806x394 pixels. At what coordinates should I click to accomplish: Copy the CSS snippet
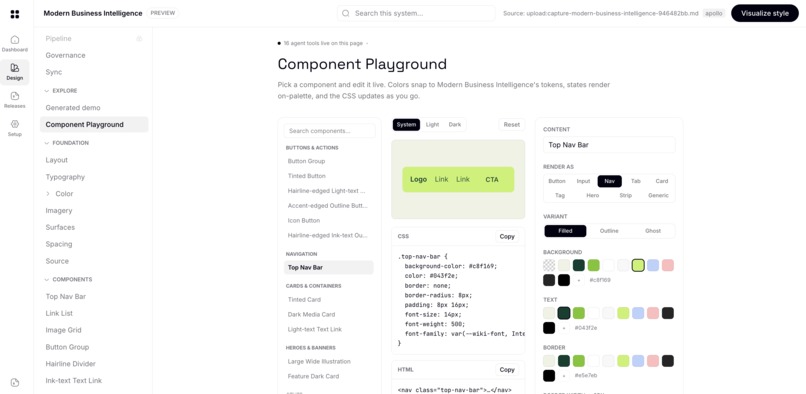pos(507,237)
